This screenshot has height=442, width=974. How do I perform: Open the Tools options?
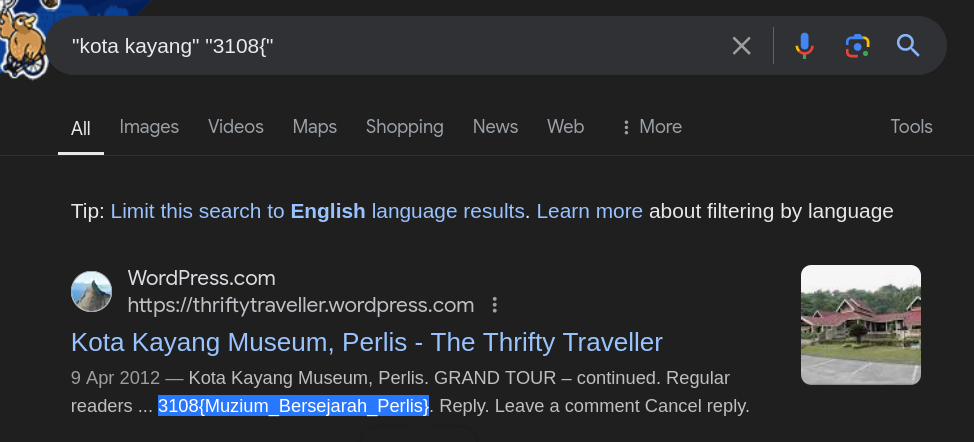click(911, 127)
